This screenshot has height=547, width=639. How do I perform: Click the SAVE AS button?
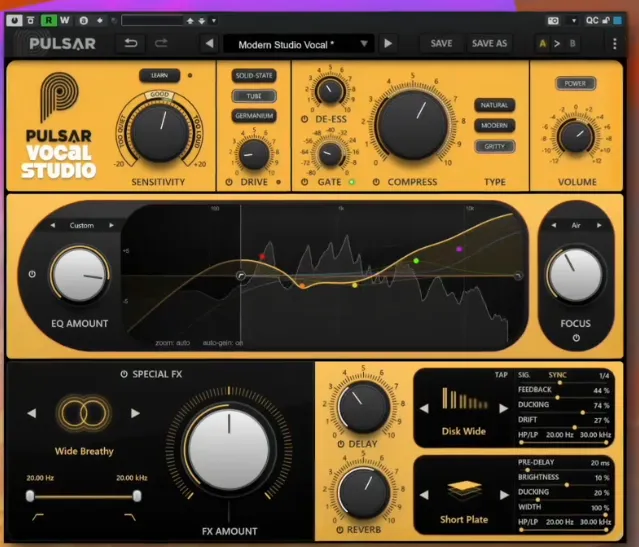click(489, 44)
